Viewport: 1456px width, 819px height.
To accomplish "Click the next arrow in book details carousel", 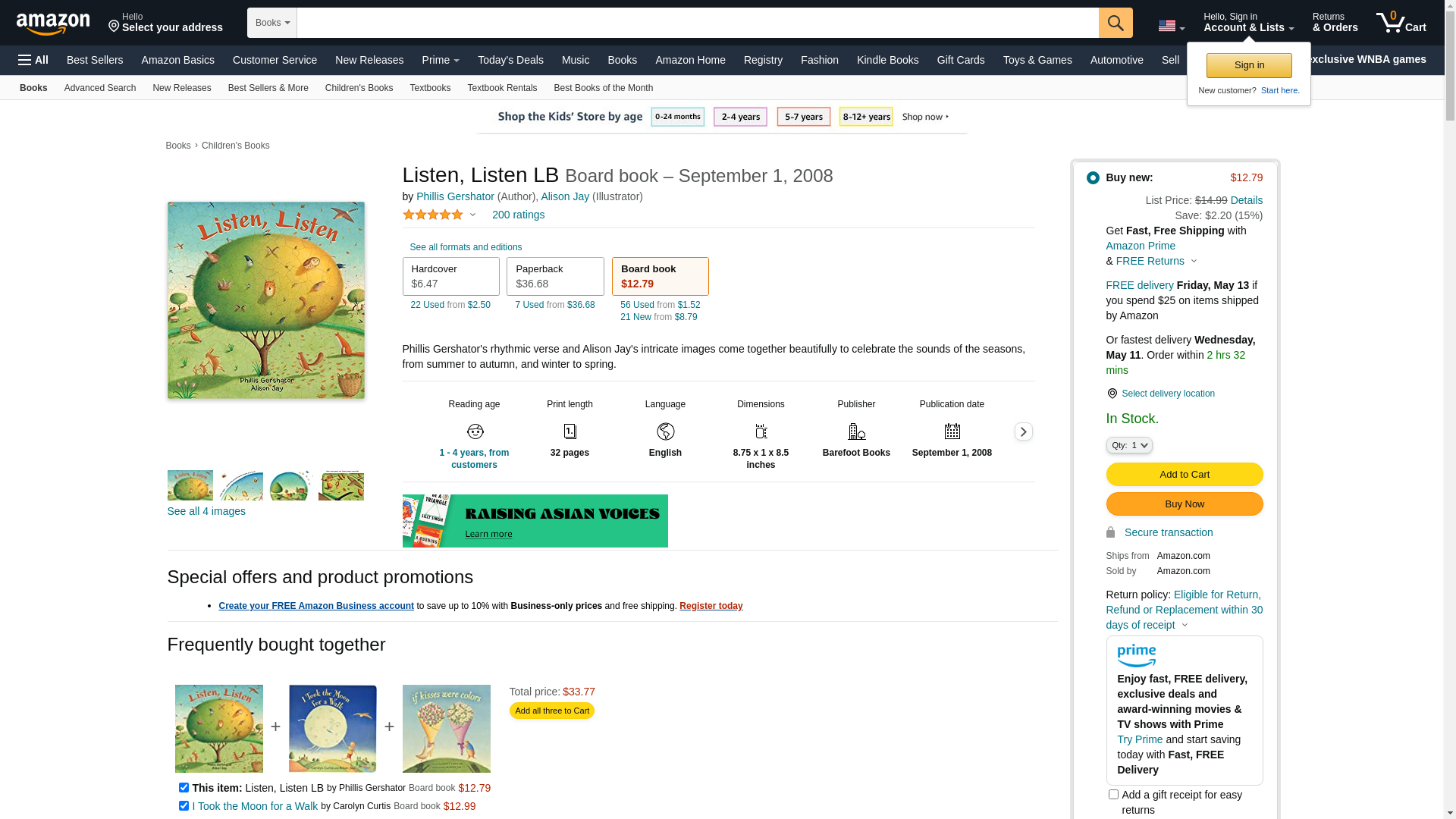I will click(x=1023, y=431).
